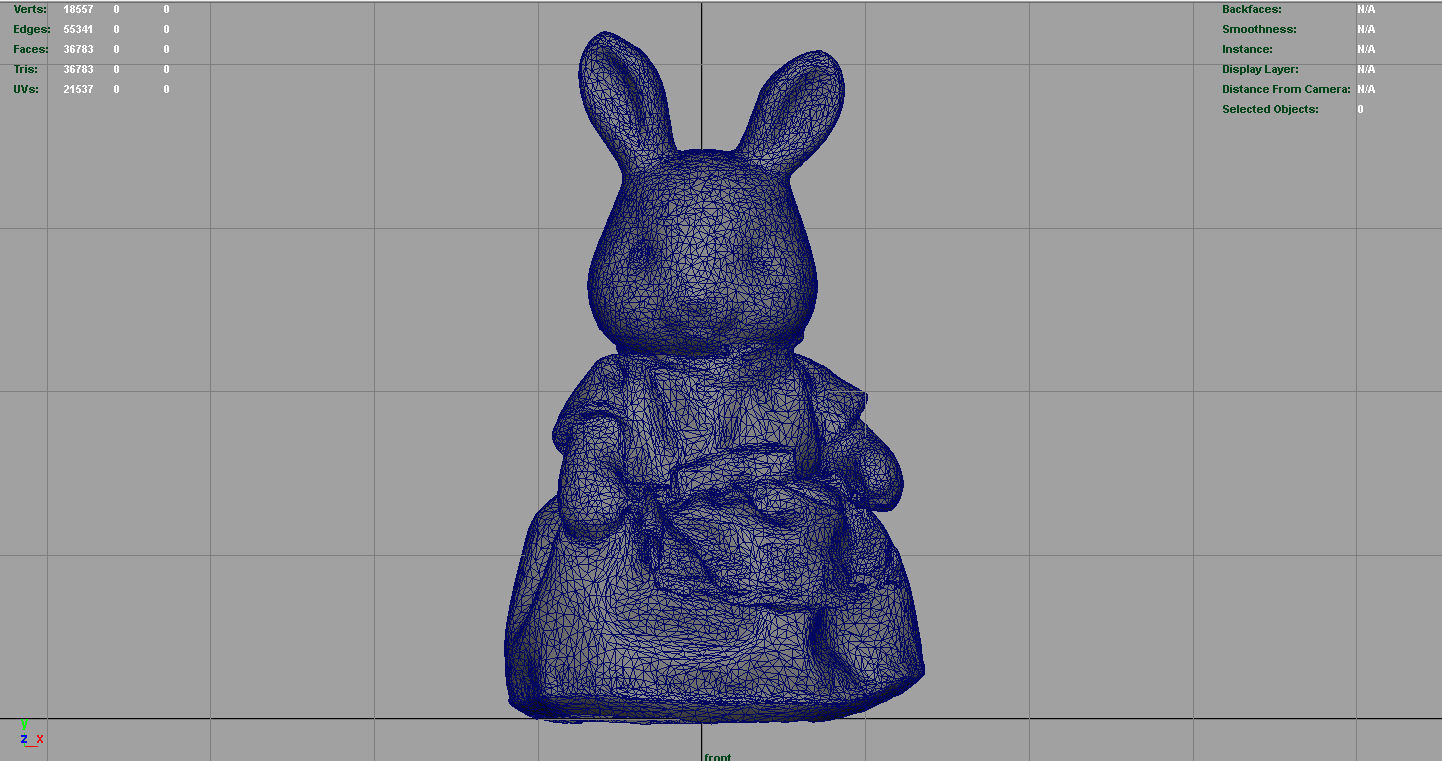
Task: Click the Edges count value 55341
Action: (x=78, y=29)
